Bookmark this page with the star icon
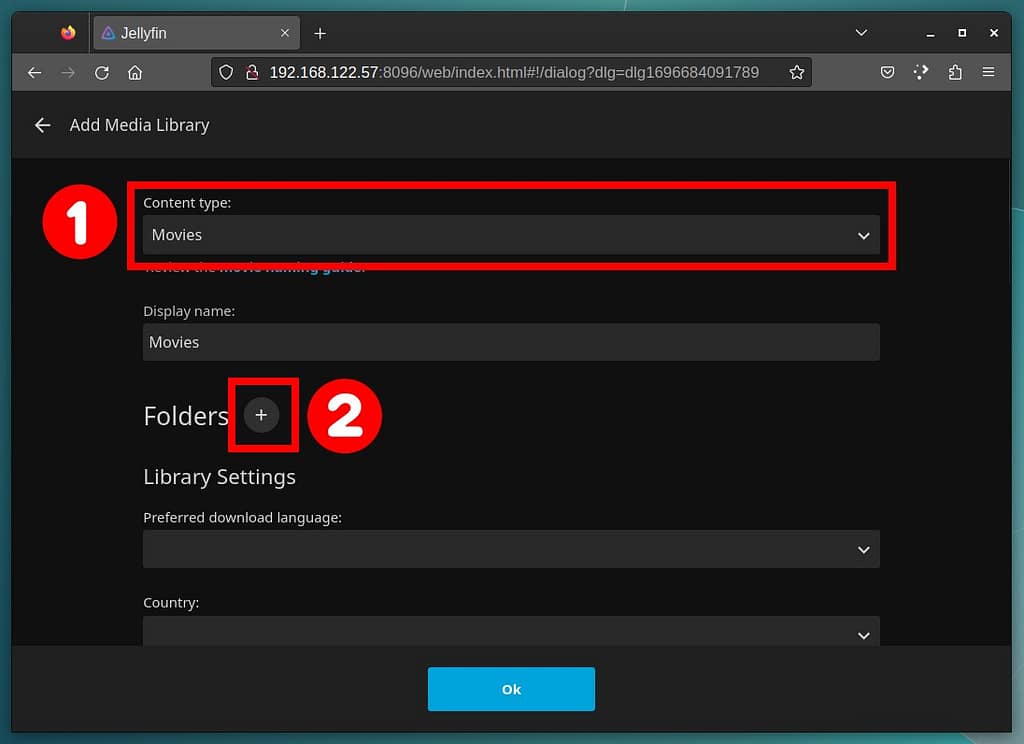1024x744 pixels. click(796, 73)
